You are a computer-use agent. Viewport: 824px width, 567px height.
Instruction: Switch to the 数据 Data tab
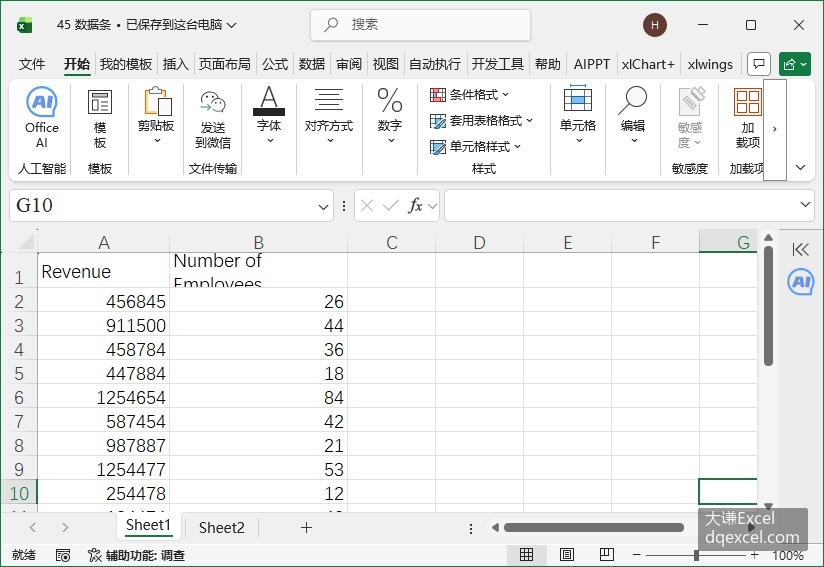[x=312, y=64]
